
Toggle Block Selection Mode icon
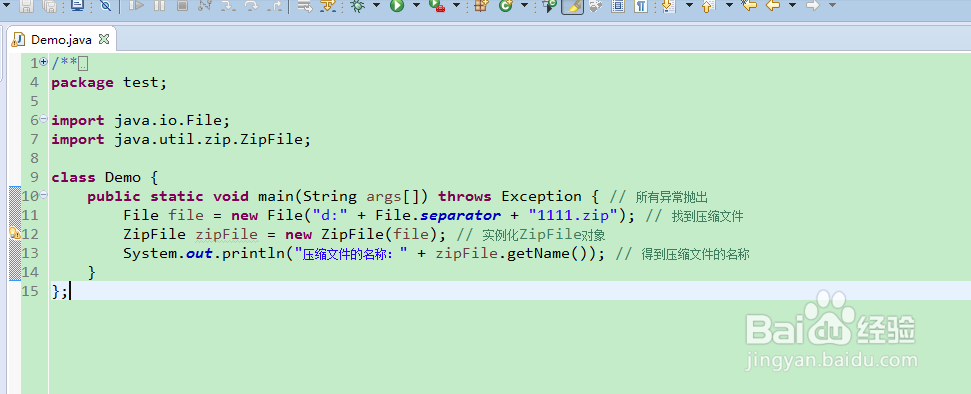(x=618, y=6)
